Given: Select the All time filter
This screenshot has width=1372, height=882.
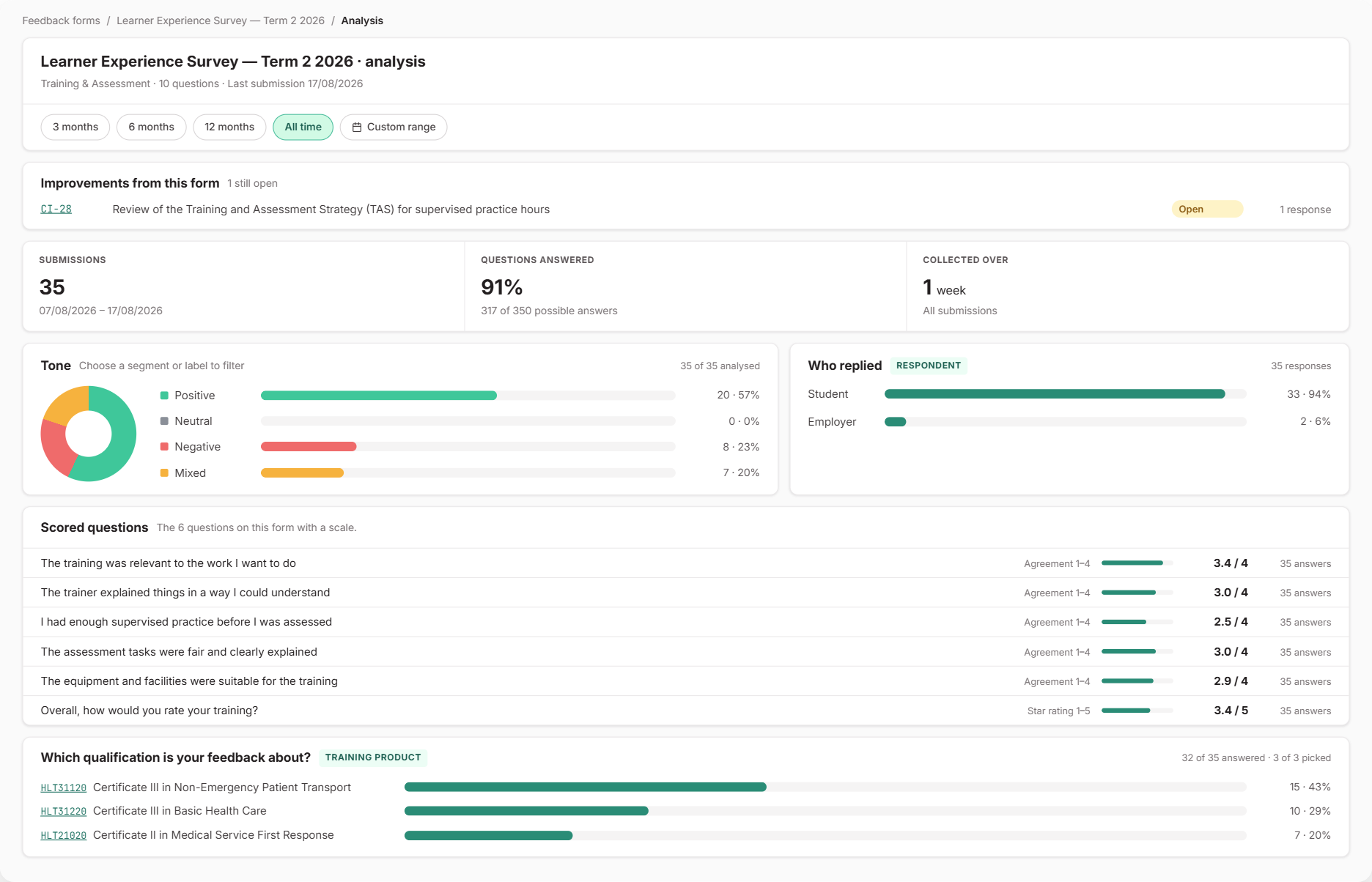Looking at the screenshot, I should point(303,127).
